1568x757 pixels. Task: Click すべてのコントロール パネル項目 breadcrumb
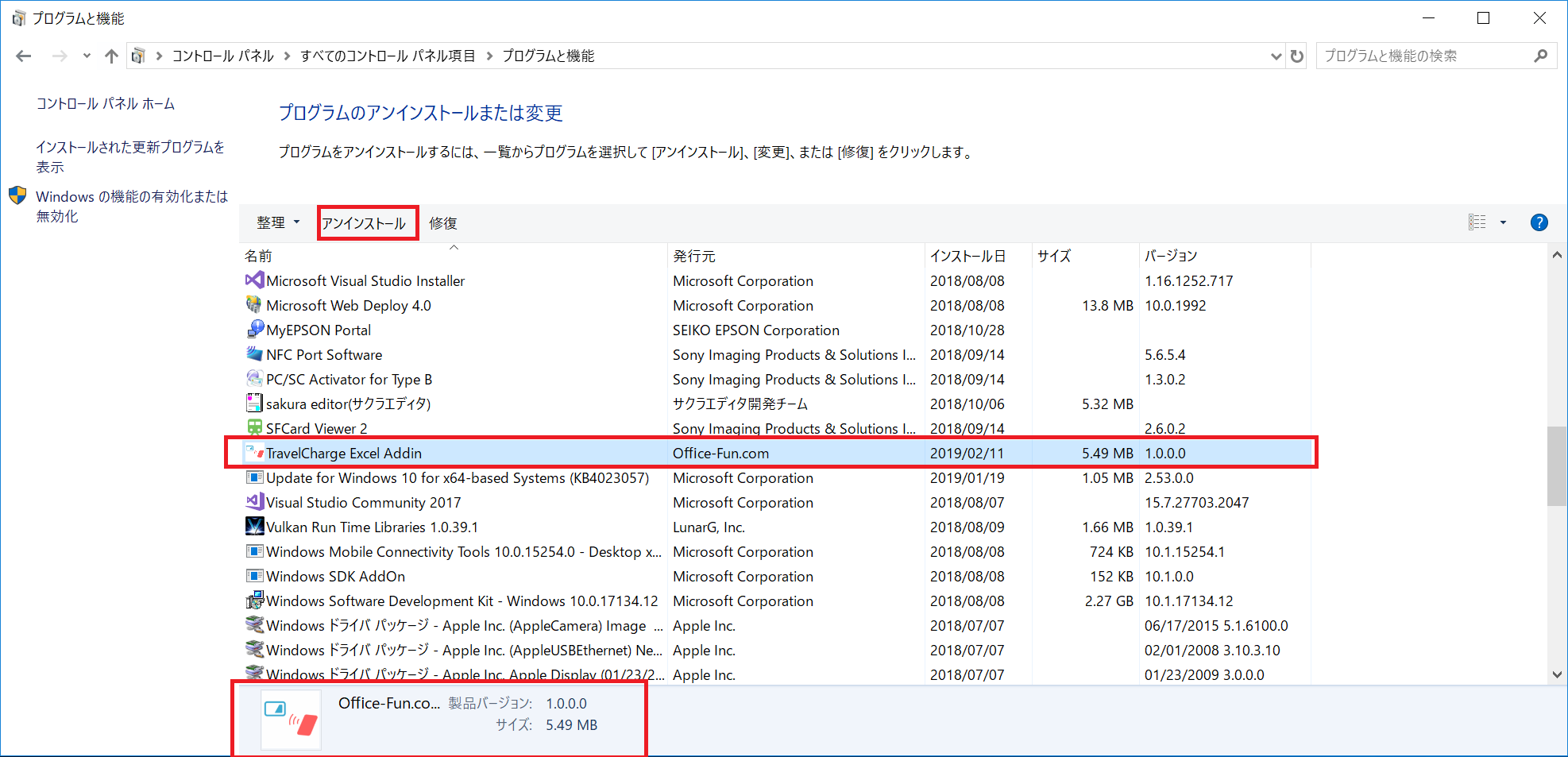[x=388, y=56]
